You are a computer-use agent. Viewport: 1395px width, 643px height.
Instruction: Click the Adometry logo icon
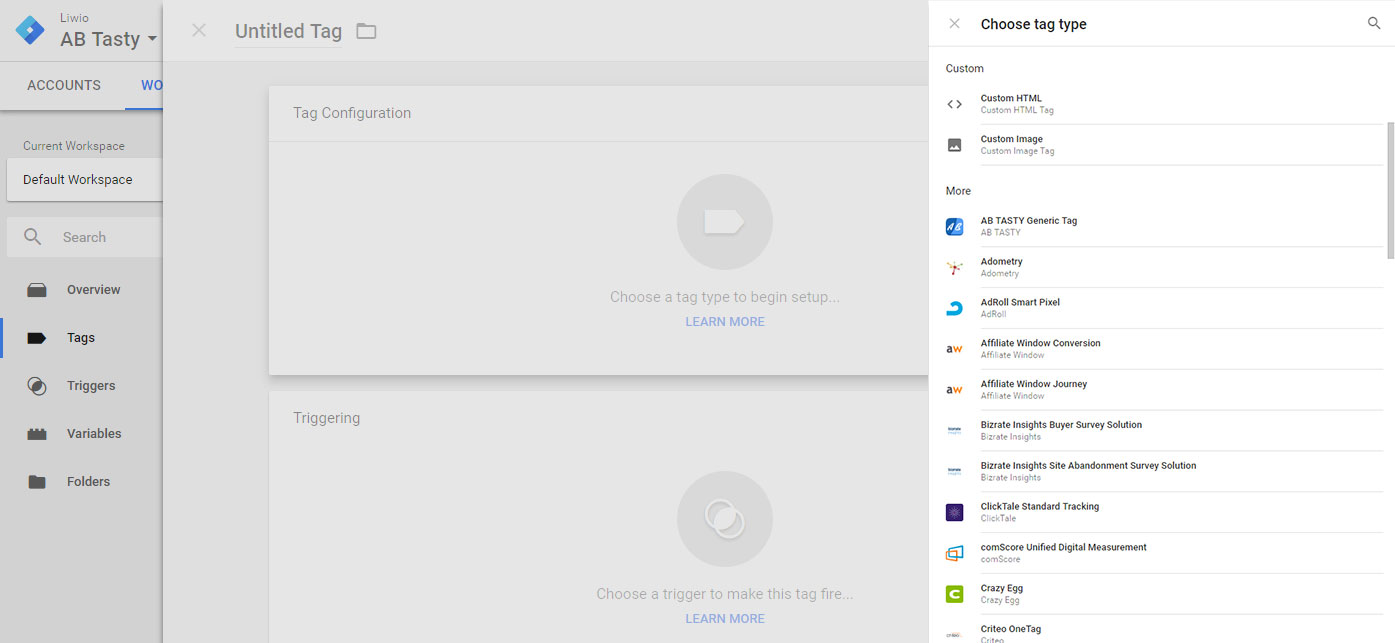pos(955,268)
